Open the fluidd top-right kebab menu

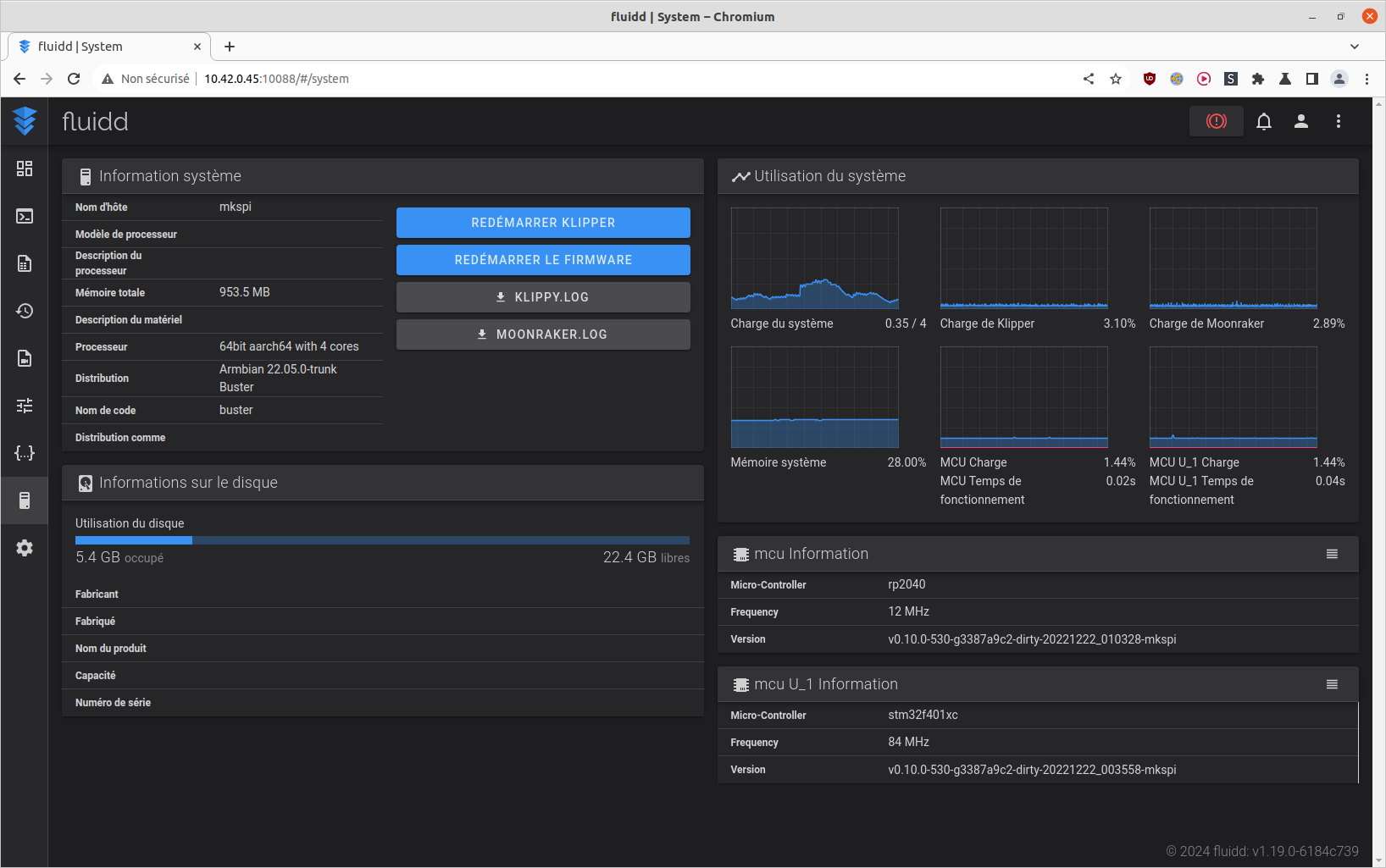click(x=1338, y=122)
